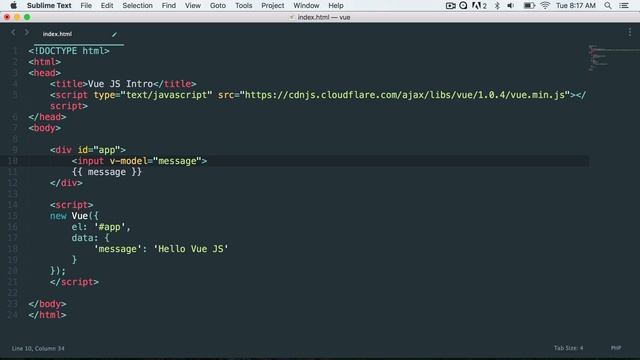
Task: Click the clock showing Tue 8:17 AM
Action: [x=576, y=6]
